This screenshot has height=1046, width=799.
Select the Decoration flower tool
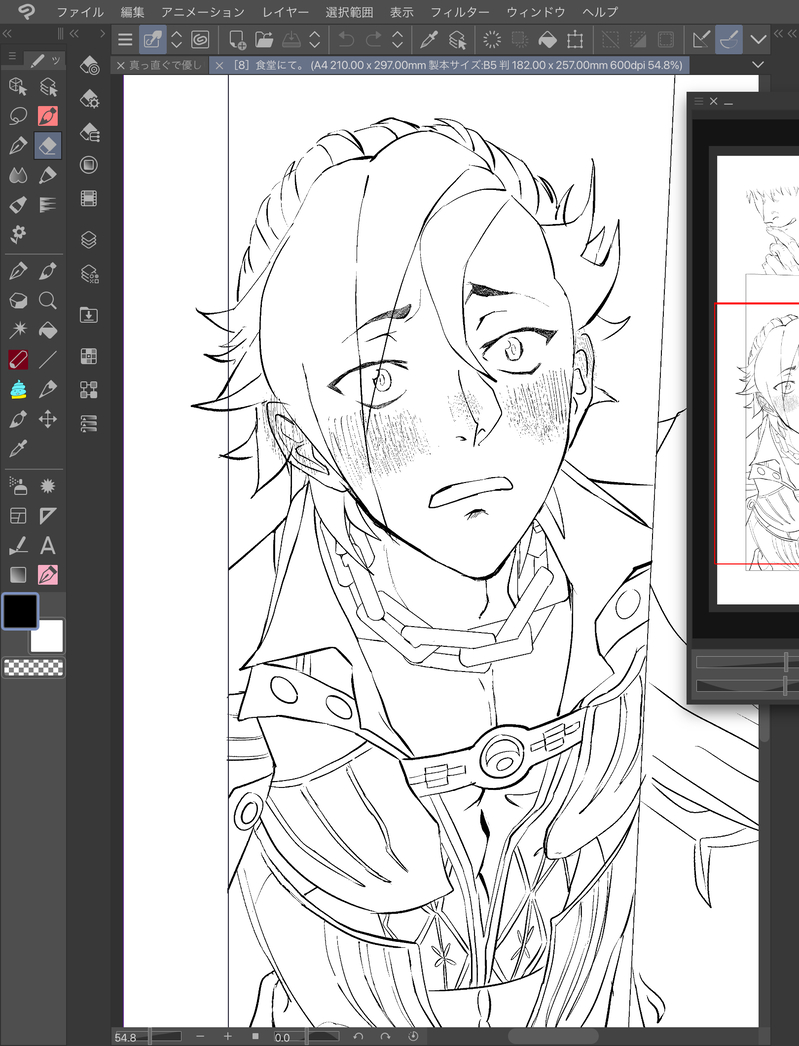click(x=18, y=233)
